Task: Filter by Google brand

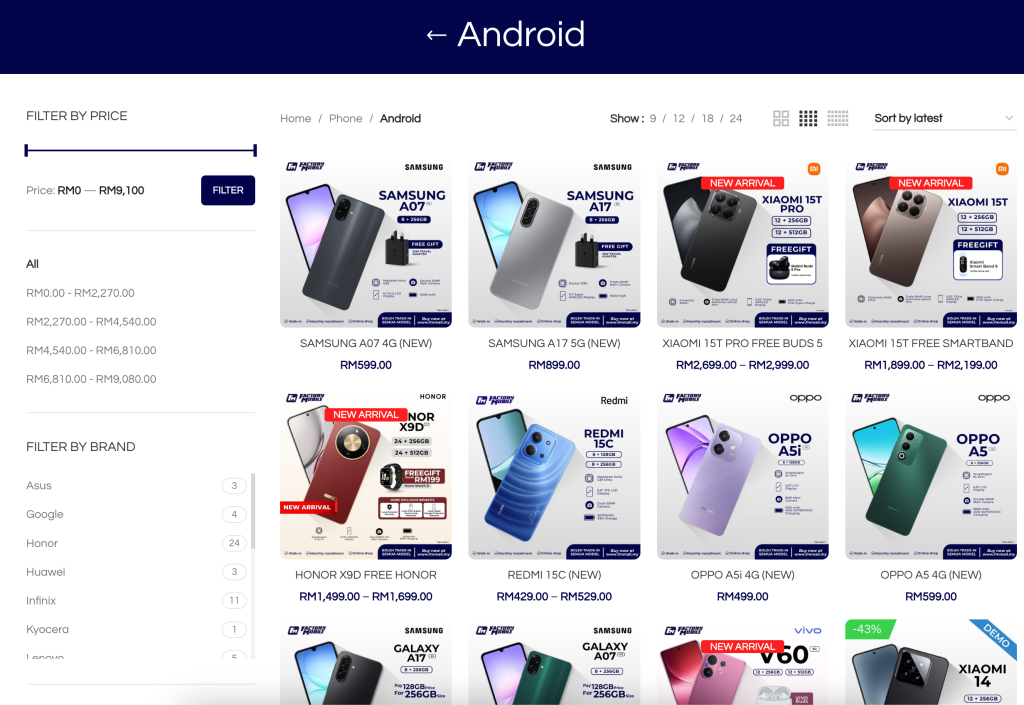Action: tap(45, 514)
